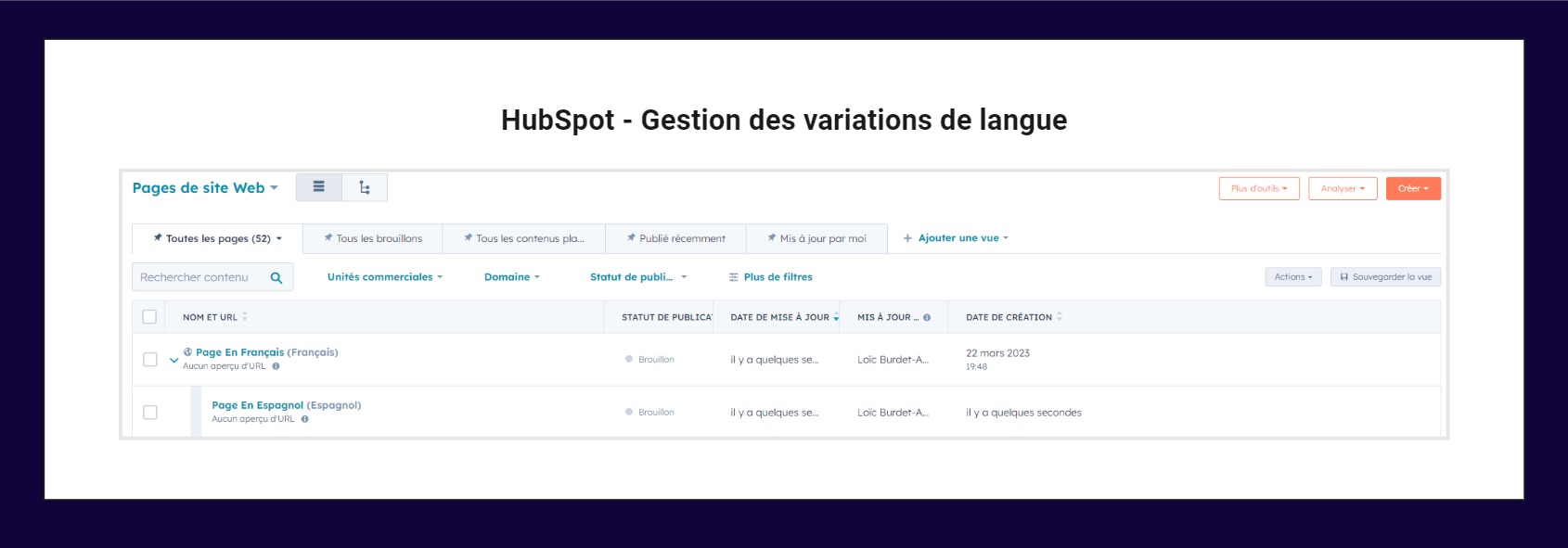This screenshot has width=1568, height=548.
Task: Click the MIS À JOUR column header label
Action: [888, 317]
